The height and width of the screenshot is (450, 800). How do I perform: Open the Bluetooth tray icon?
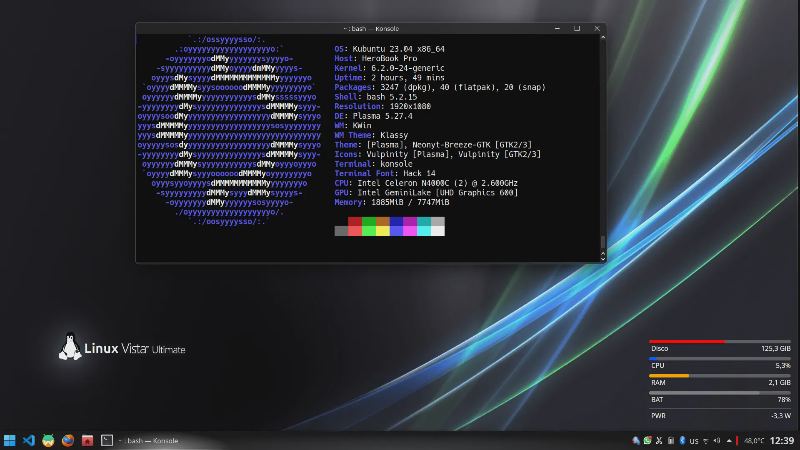tap(682, 440)
